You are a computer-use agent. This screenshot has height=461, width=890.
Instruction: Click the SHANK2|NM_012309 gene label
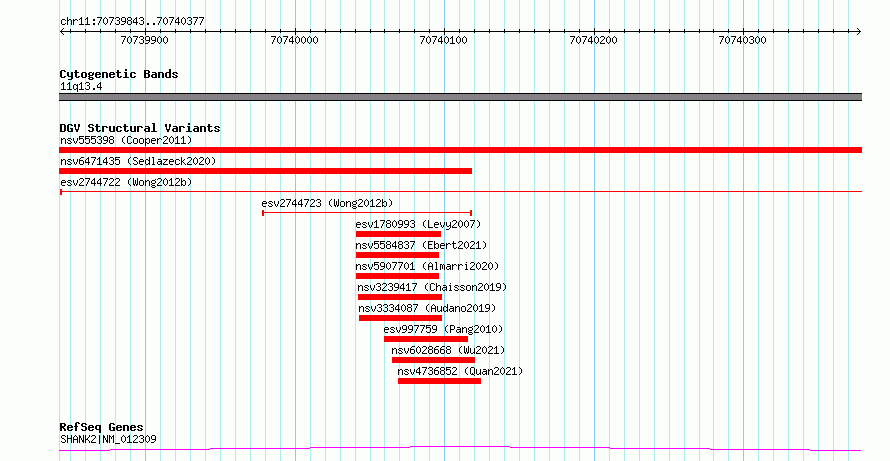click(108, 439)
